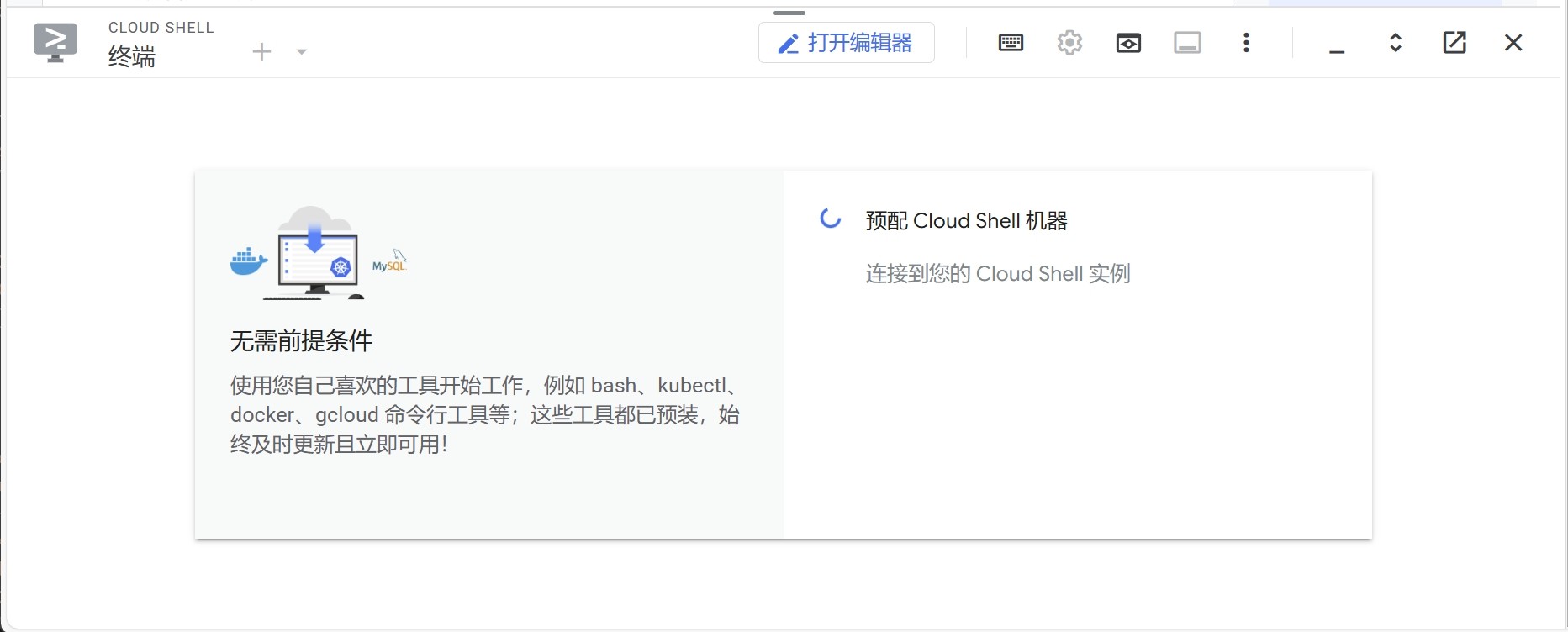The image size is (1568, 632).
Task: Close the Cloud Shell panel
Action: (x=1513, y=43)
